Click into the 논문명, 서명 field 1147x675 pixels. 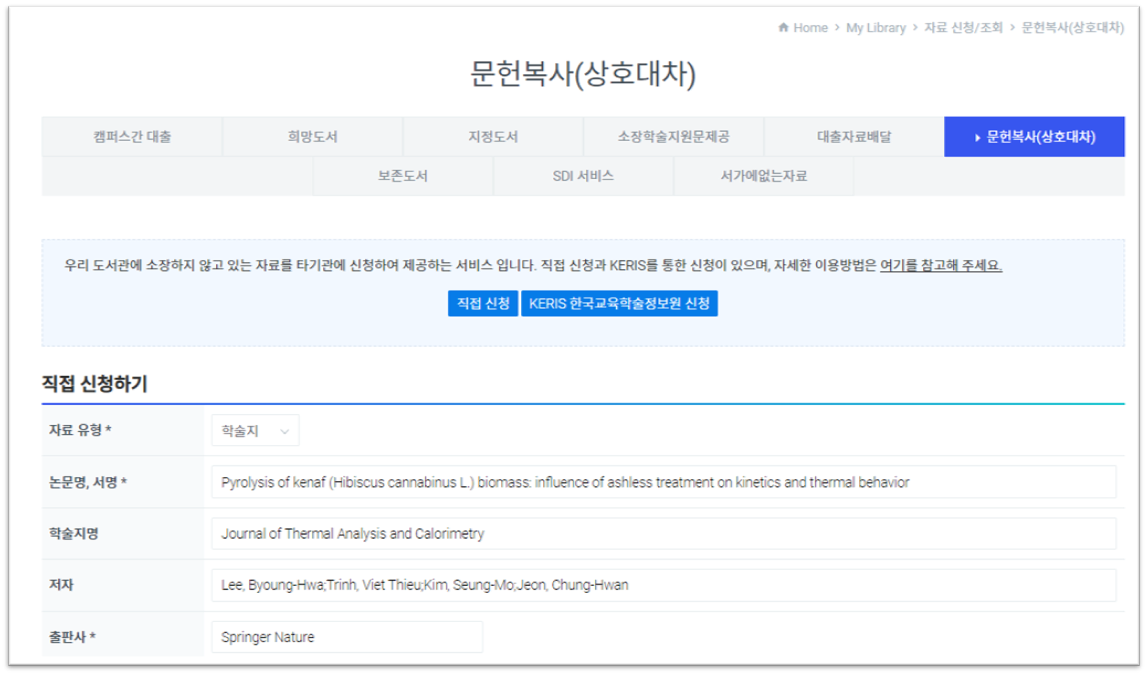tap(663, 482)
